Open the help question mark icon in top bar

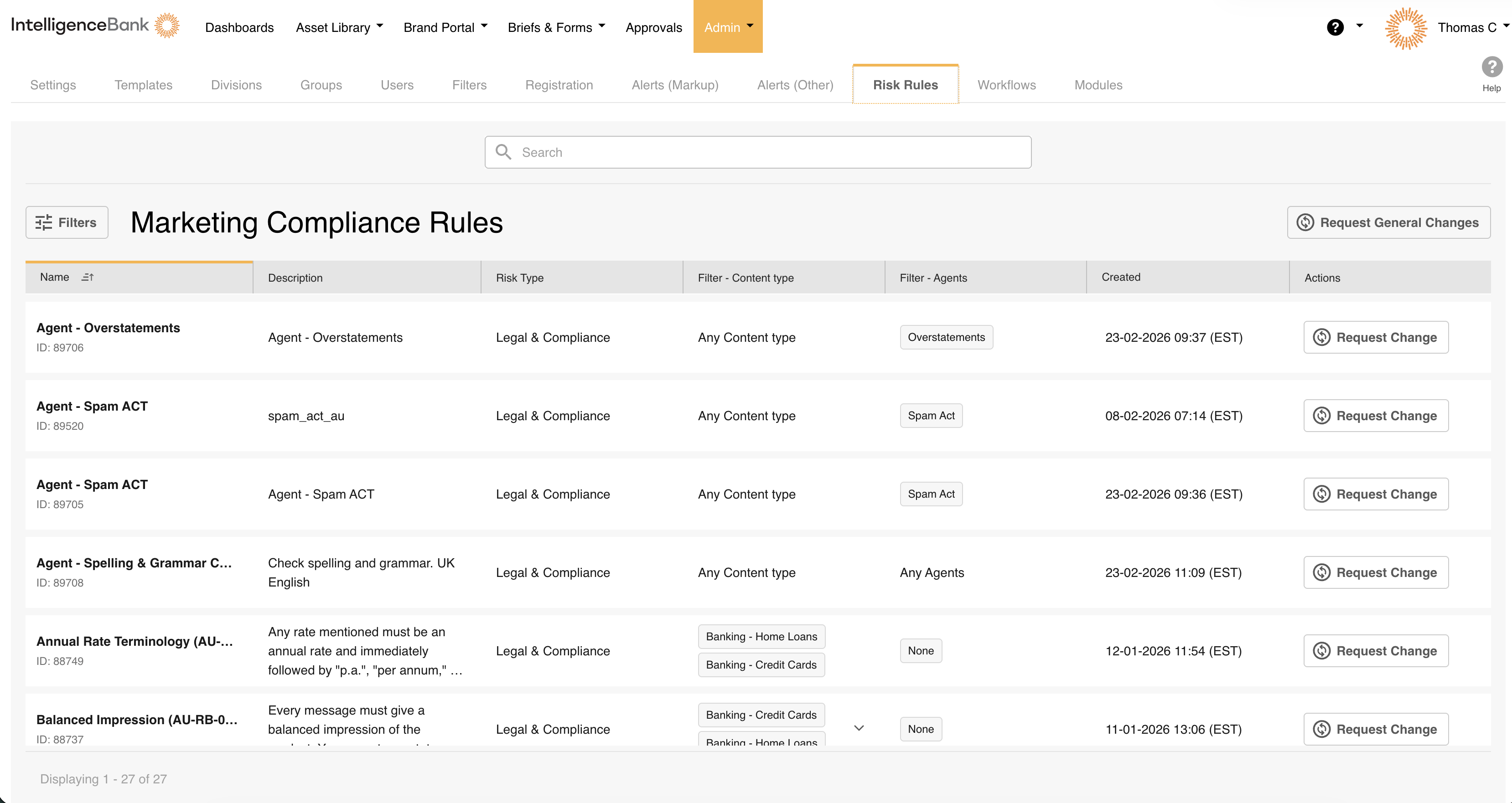pos(1335,27)
